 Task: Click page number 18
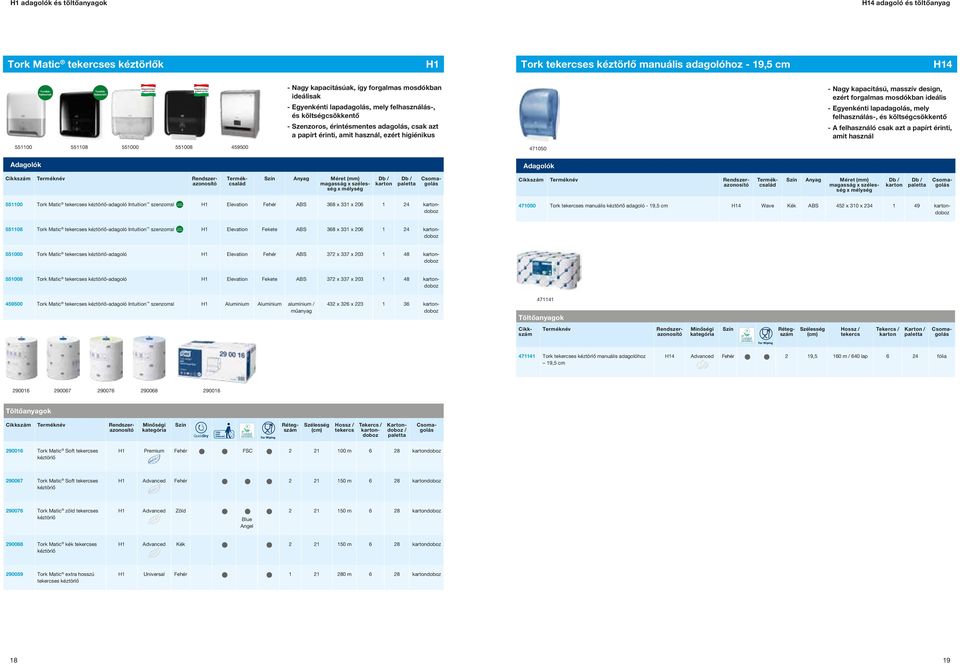click(x=13, y=660)
